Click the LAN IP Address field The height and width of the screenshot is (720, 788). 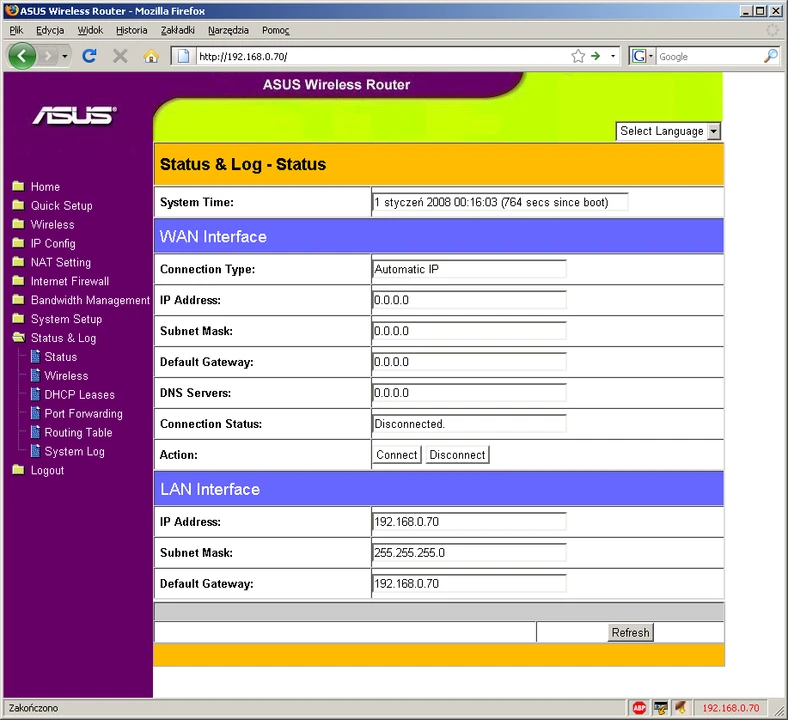click(x=468, y=522)
